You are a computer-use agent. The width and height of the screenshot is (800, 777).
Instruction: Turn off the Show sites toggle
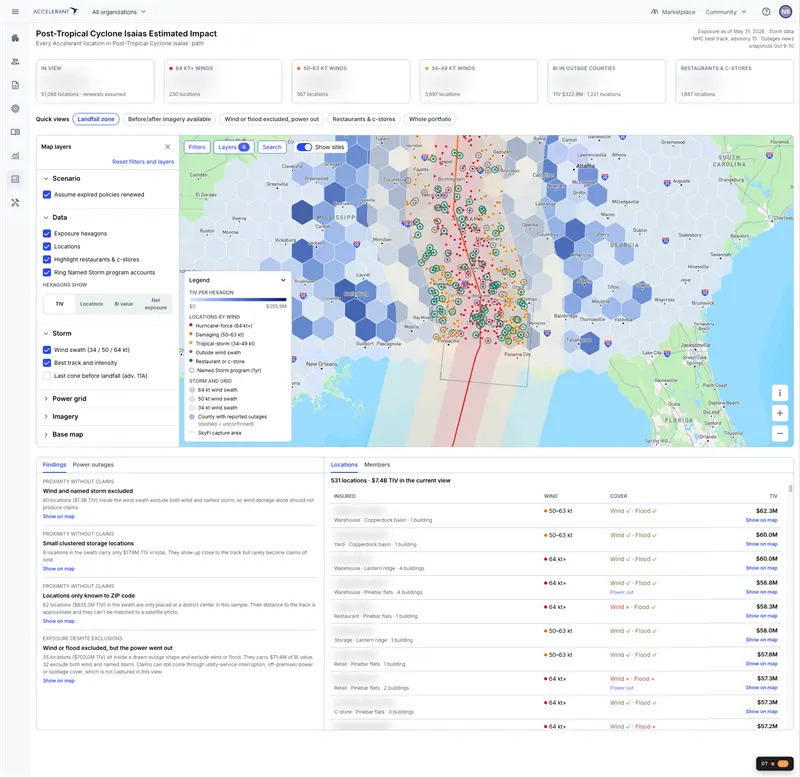click(x=304, y=147)
